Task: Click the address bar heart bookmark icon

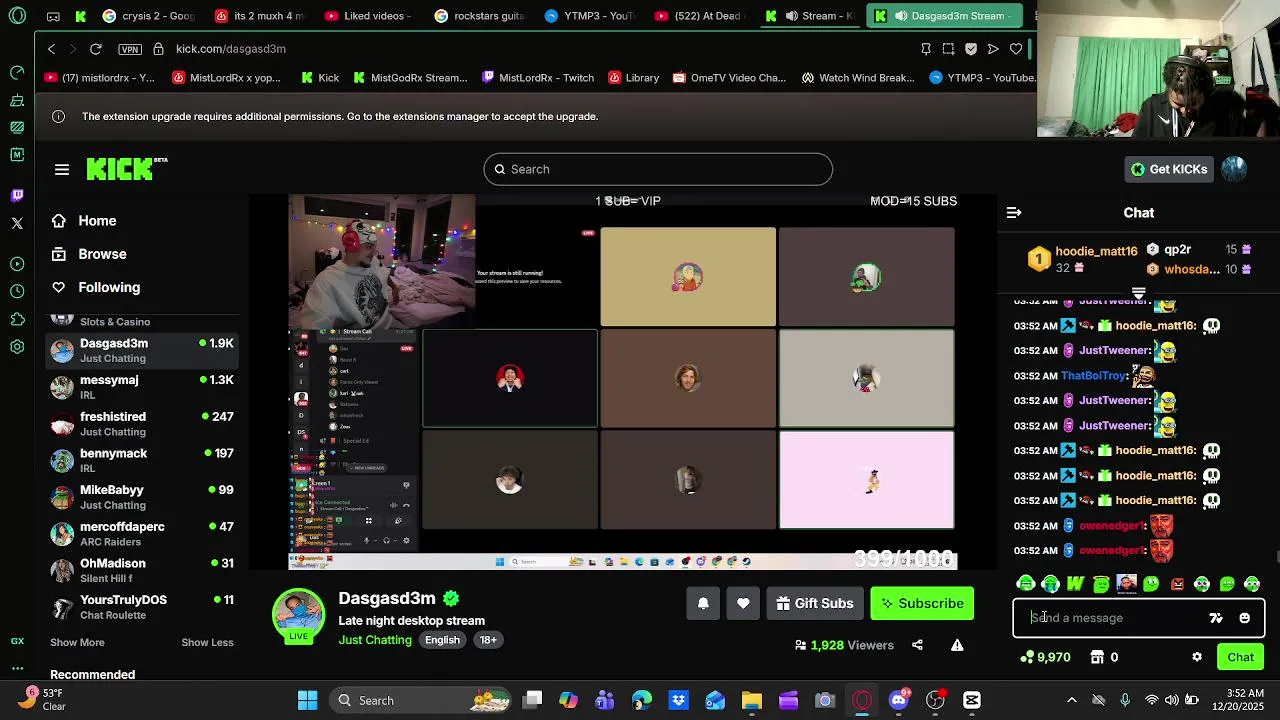Action: 1016,49
